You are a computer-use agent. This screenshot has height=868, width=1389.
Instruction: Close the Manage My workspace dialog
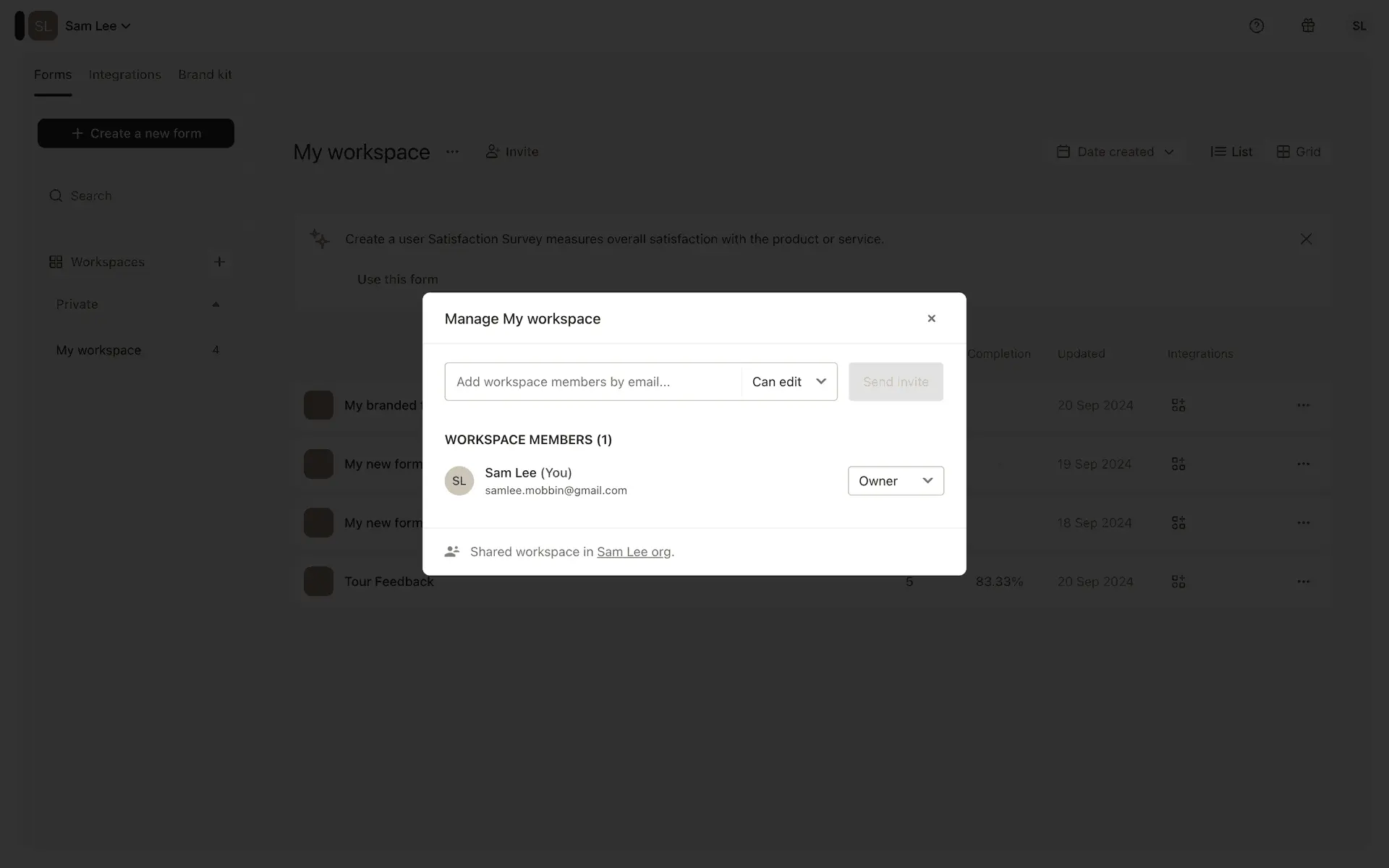click(931, 318)
